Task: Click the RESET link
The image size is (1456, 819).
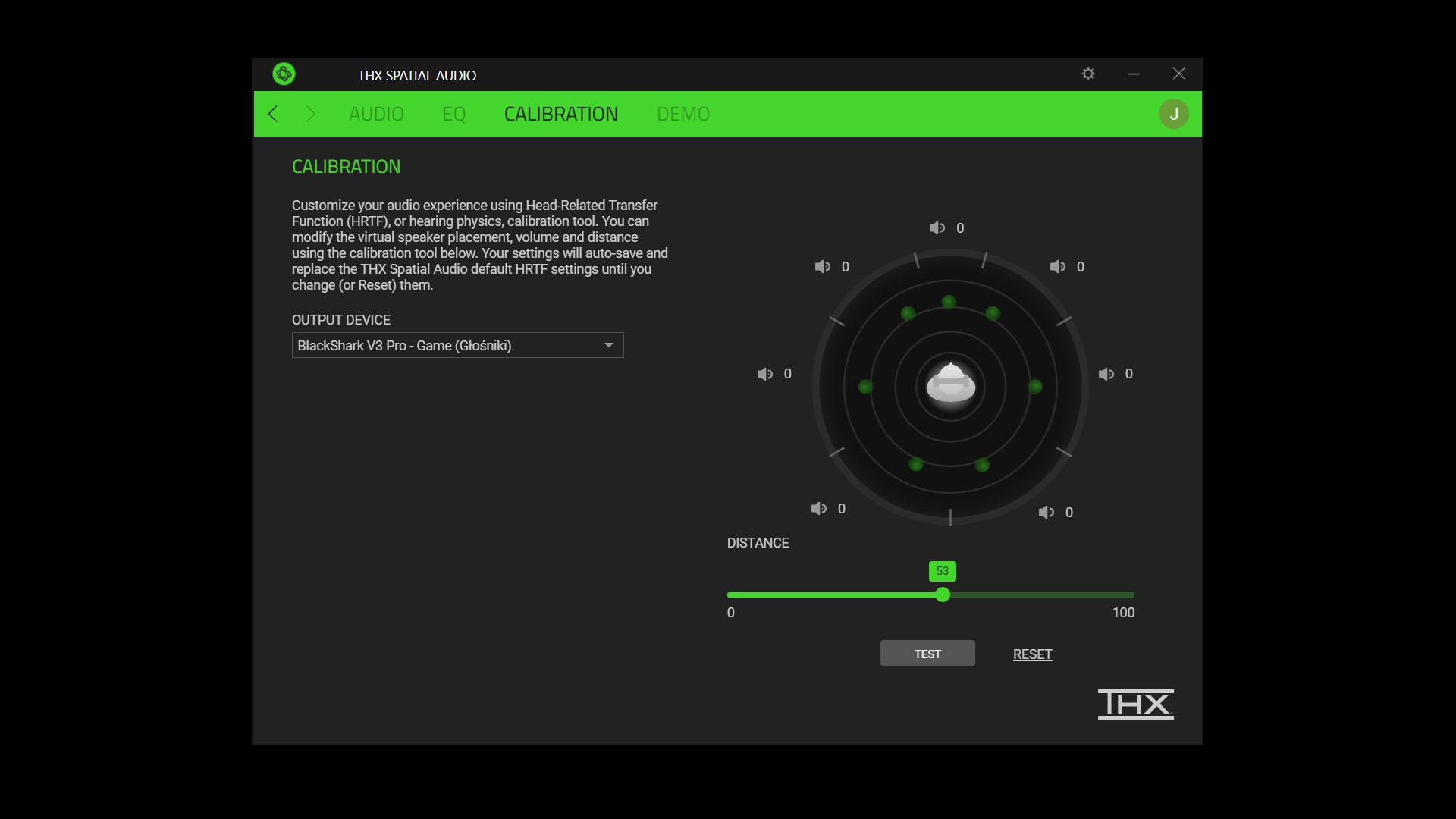Action: pyautogui.click(x=1032, y=654)
